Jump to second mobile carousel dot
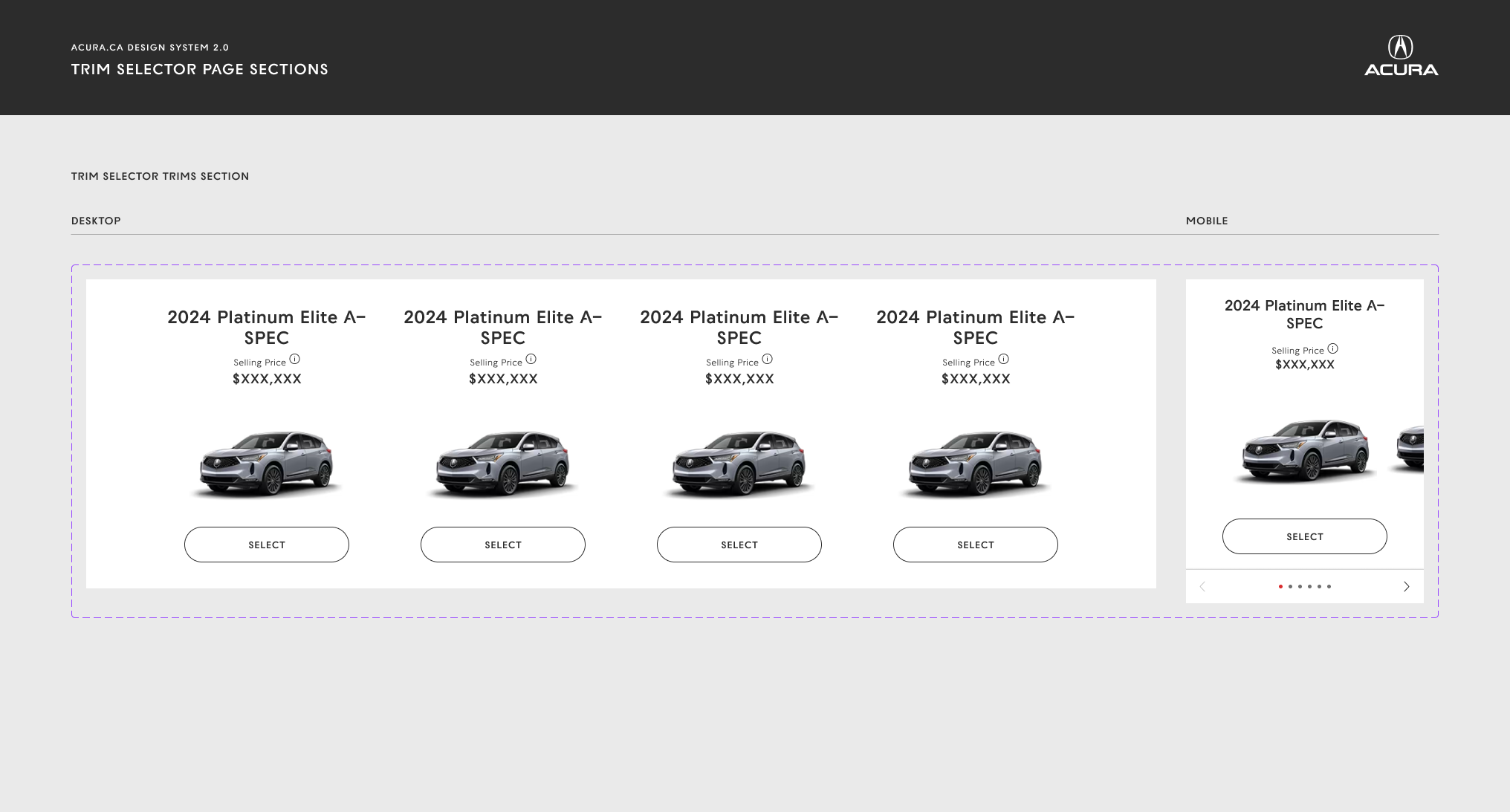The image size is (1510, 812). [x=1290, y=586]
